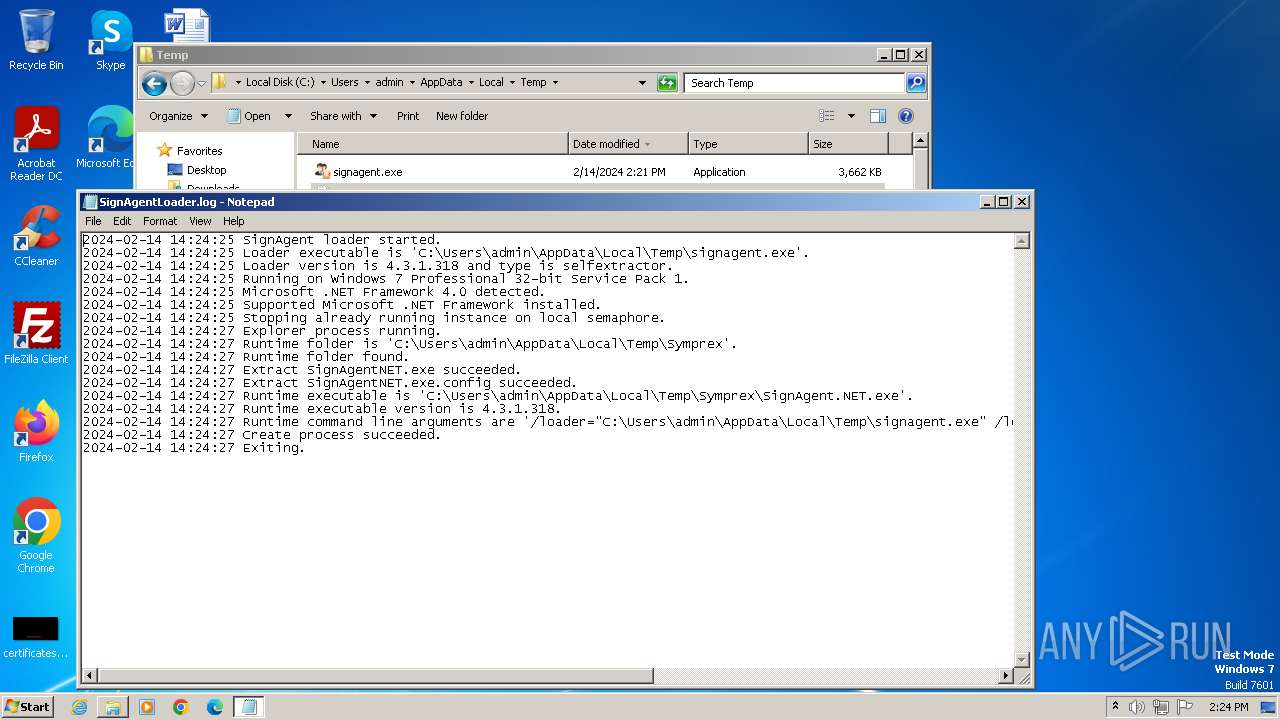Open the Google Chrome desktop shortcut
Screen dimensions: 1280x720
[x=36, y=536]
